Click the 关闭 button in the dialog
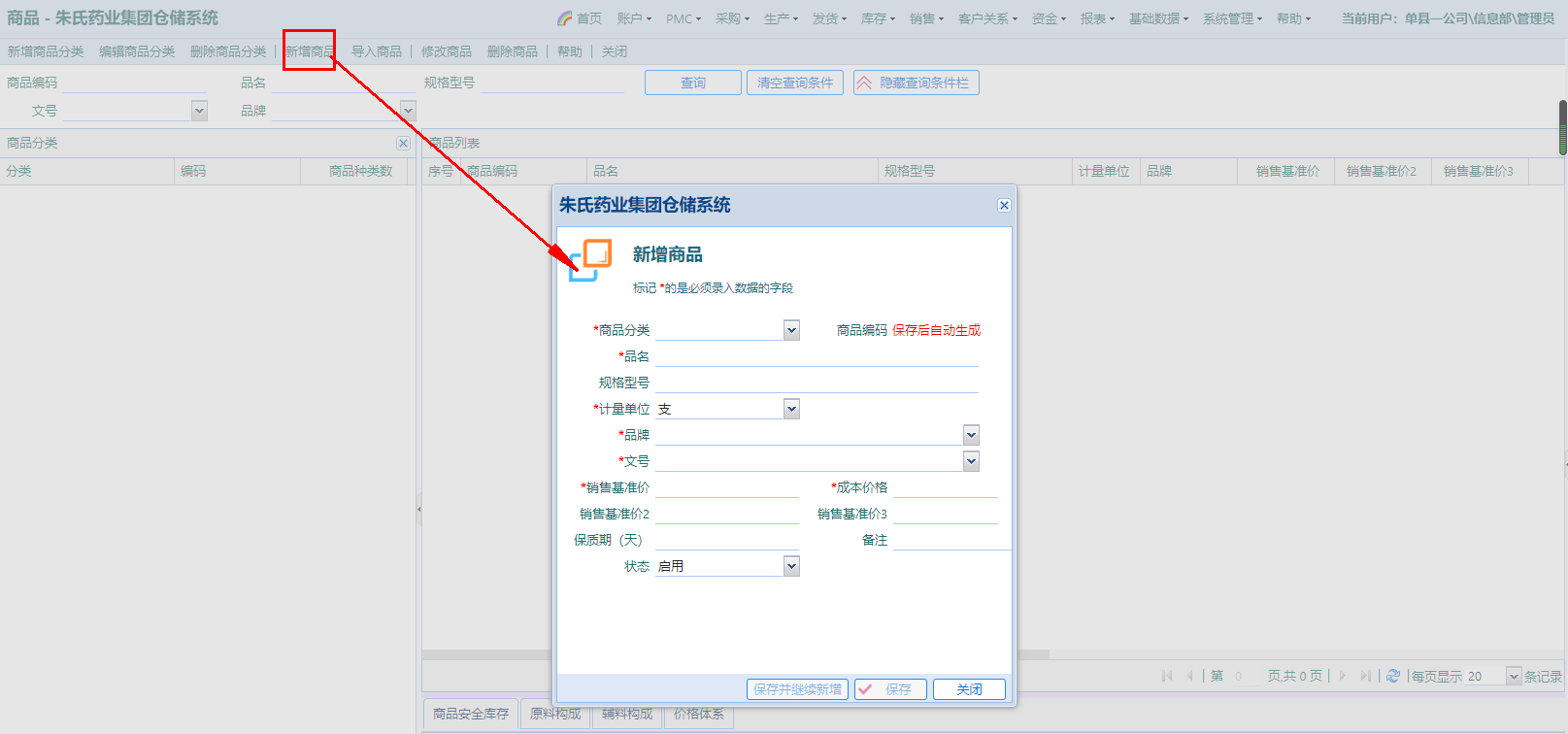The width and height of the screenshot is (1568, 734). coord(968,689)
